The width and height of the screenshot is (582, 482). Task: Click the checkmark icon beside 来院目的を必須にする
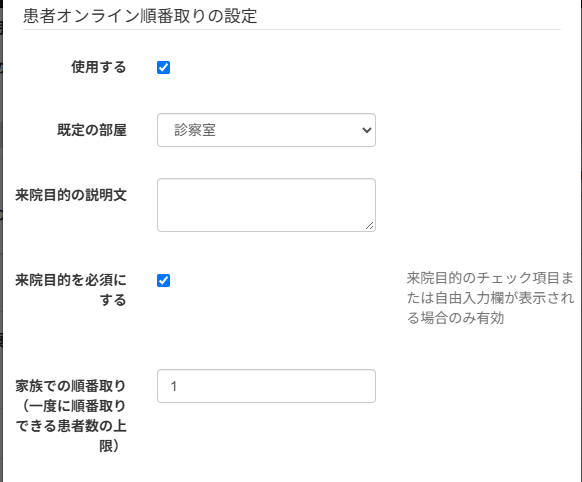pos(163,281)
